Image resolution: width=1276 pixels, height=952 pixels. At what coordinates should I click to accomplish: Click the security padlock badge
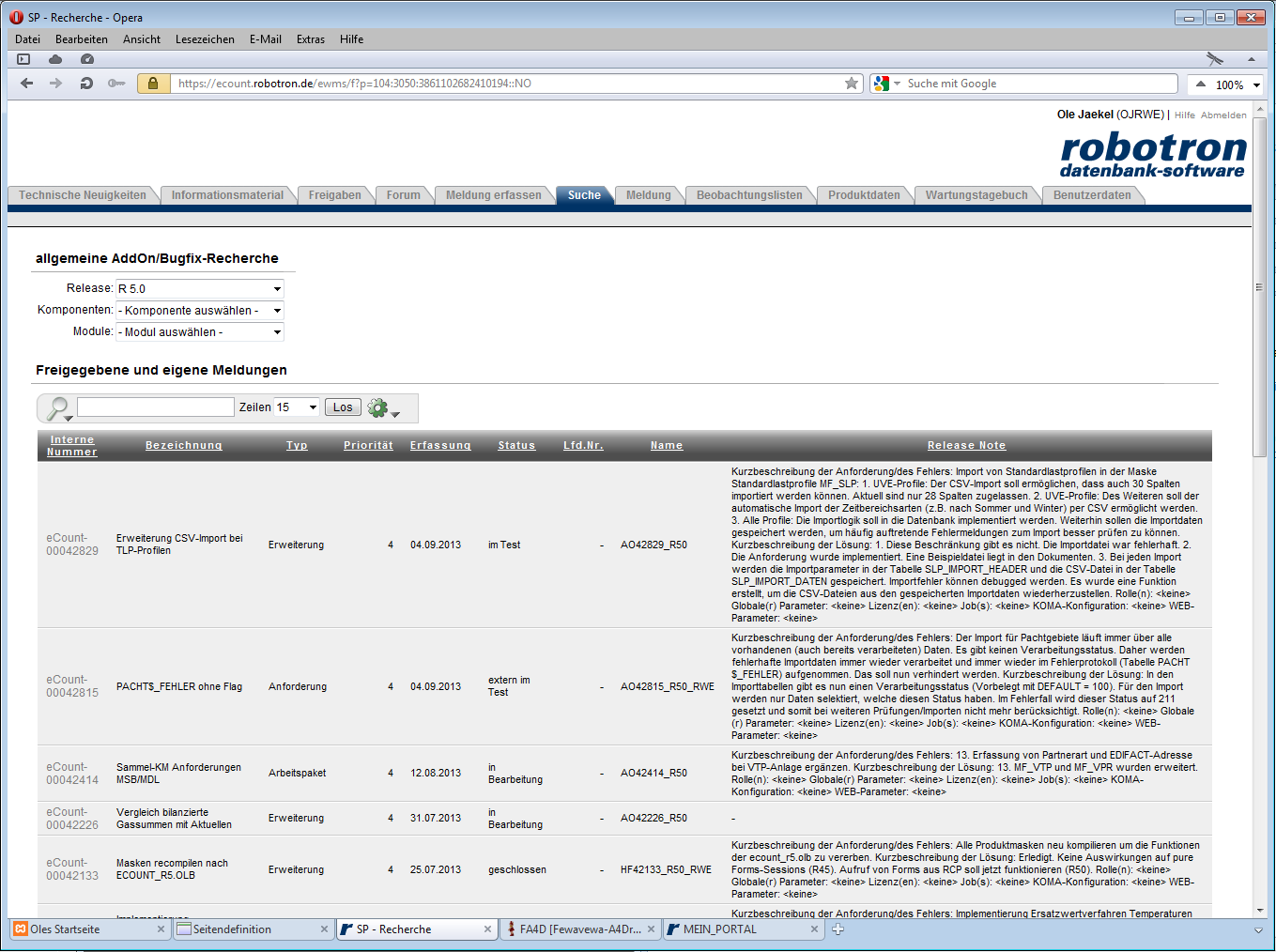click(x=153, y=84)
